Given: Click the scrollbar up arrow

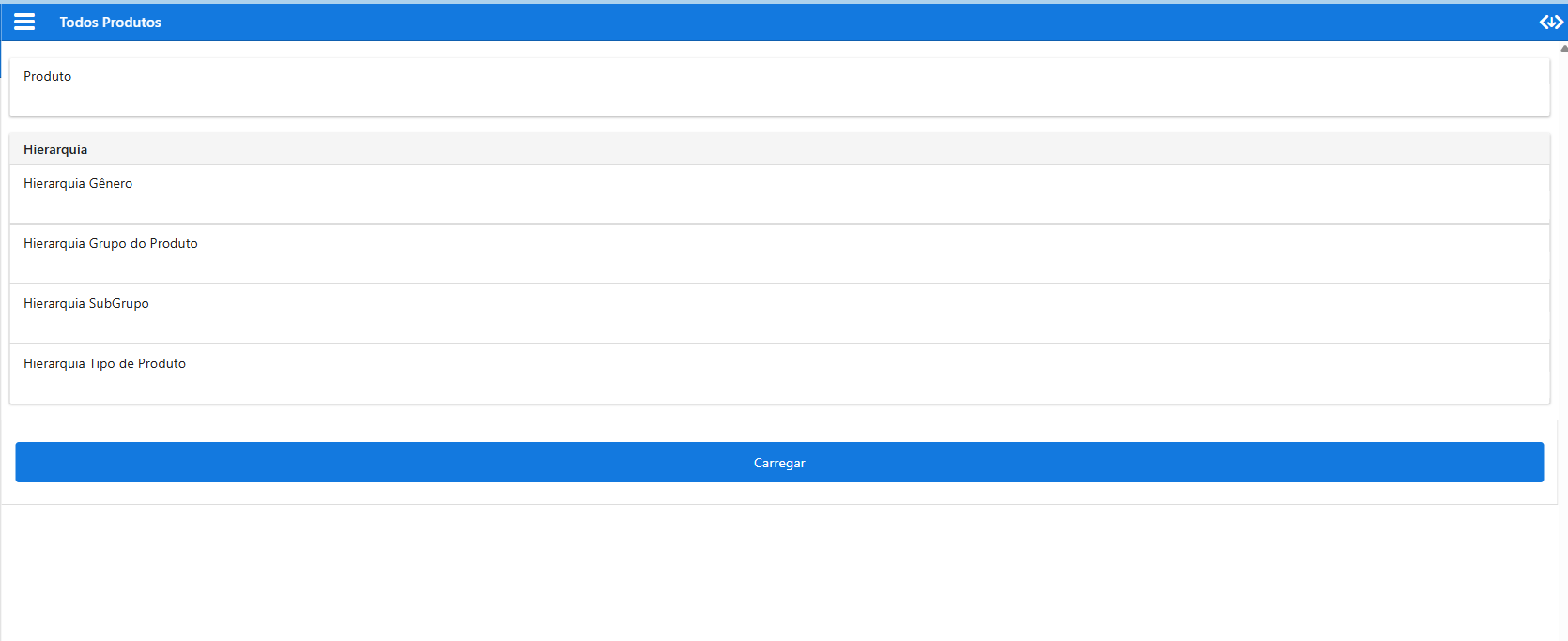Looking at the screenshot, I should pyautogui.click(x=1563, y=48).
